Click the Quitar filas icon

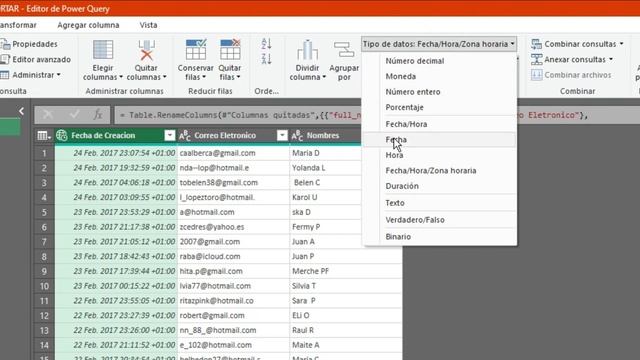(x=230, y=50)
